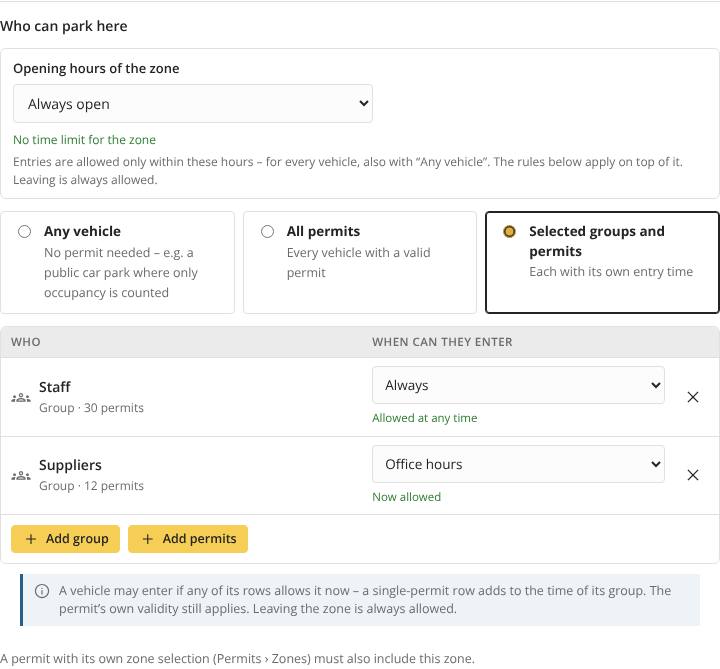The image size is (720, 669).
Task: Click the Suppliers group name
Action: click(70, 465)
